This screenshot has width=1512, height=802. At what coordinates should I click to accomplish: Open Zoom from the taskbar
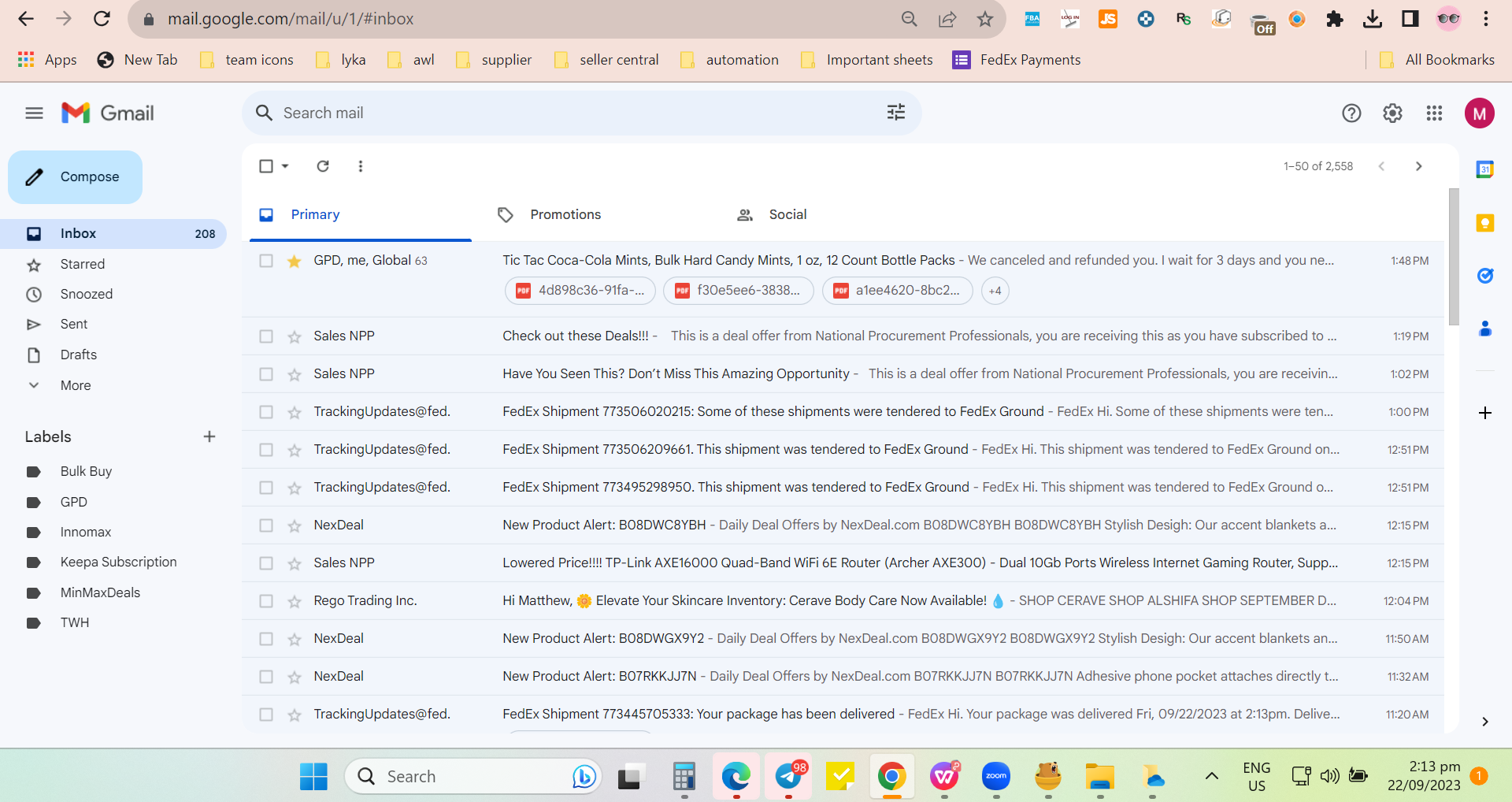(996, 777)
